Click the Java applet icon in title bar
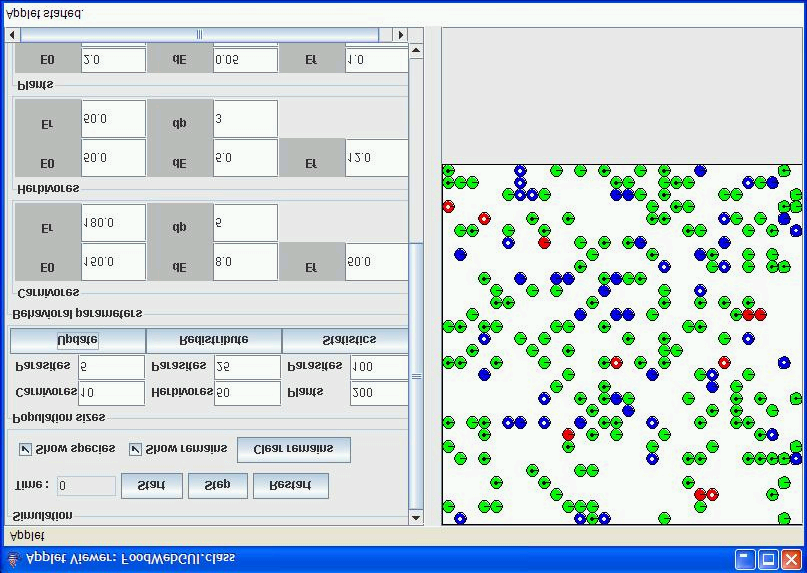 [x=13, y=559]
